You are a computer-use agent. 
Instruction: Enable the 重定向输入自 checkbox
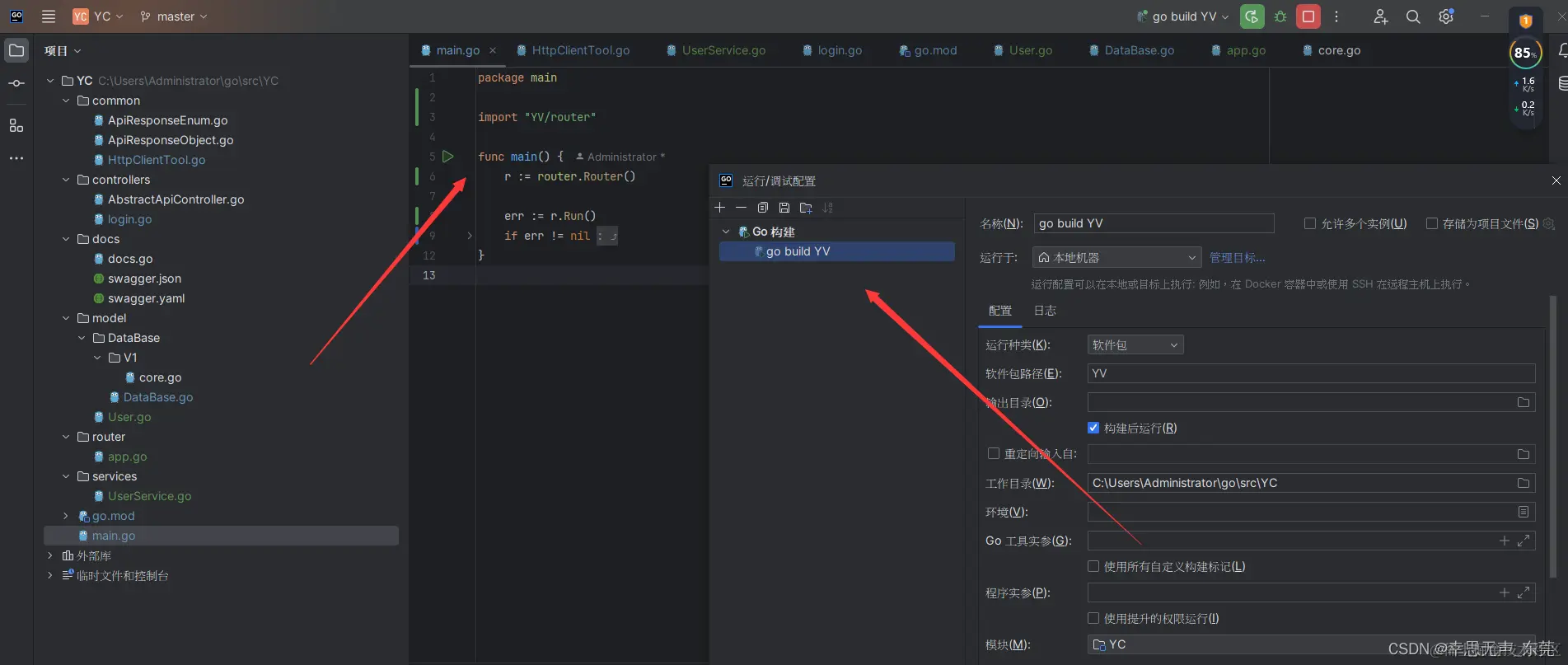tap(994, 453)
